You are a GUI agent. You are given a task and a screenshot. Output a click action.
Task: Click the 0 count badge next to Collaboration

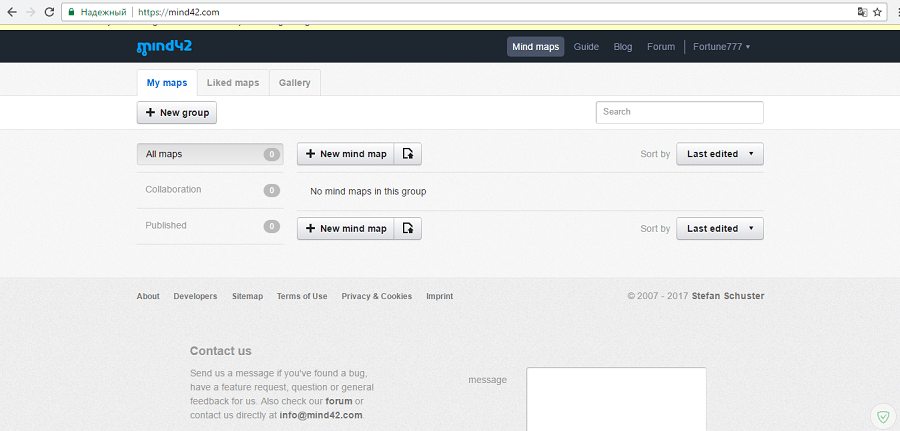[x=272, y=191]
